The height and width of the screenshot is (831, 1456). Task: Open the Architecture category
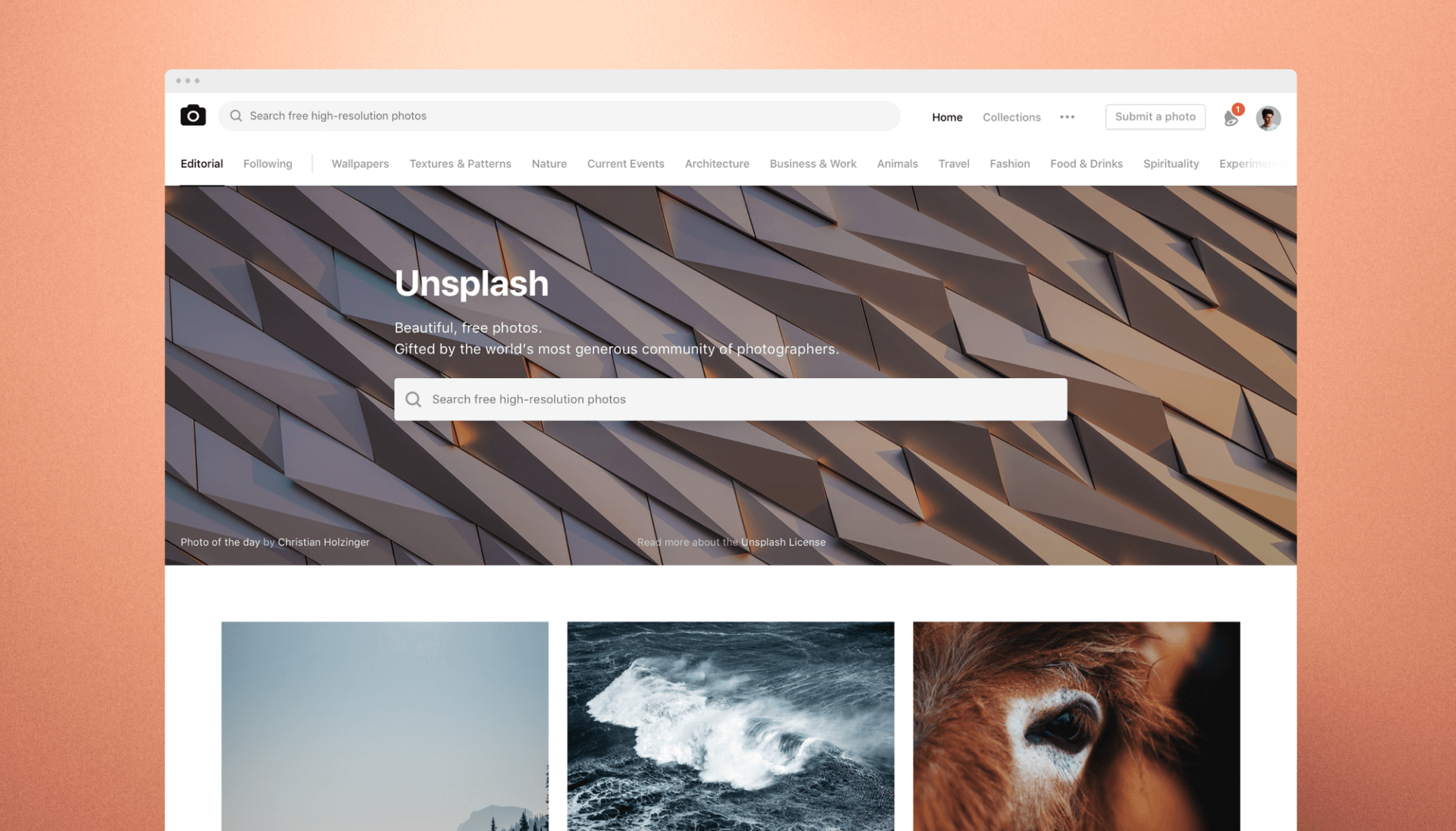point(717,164)
